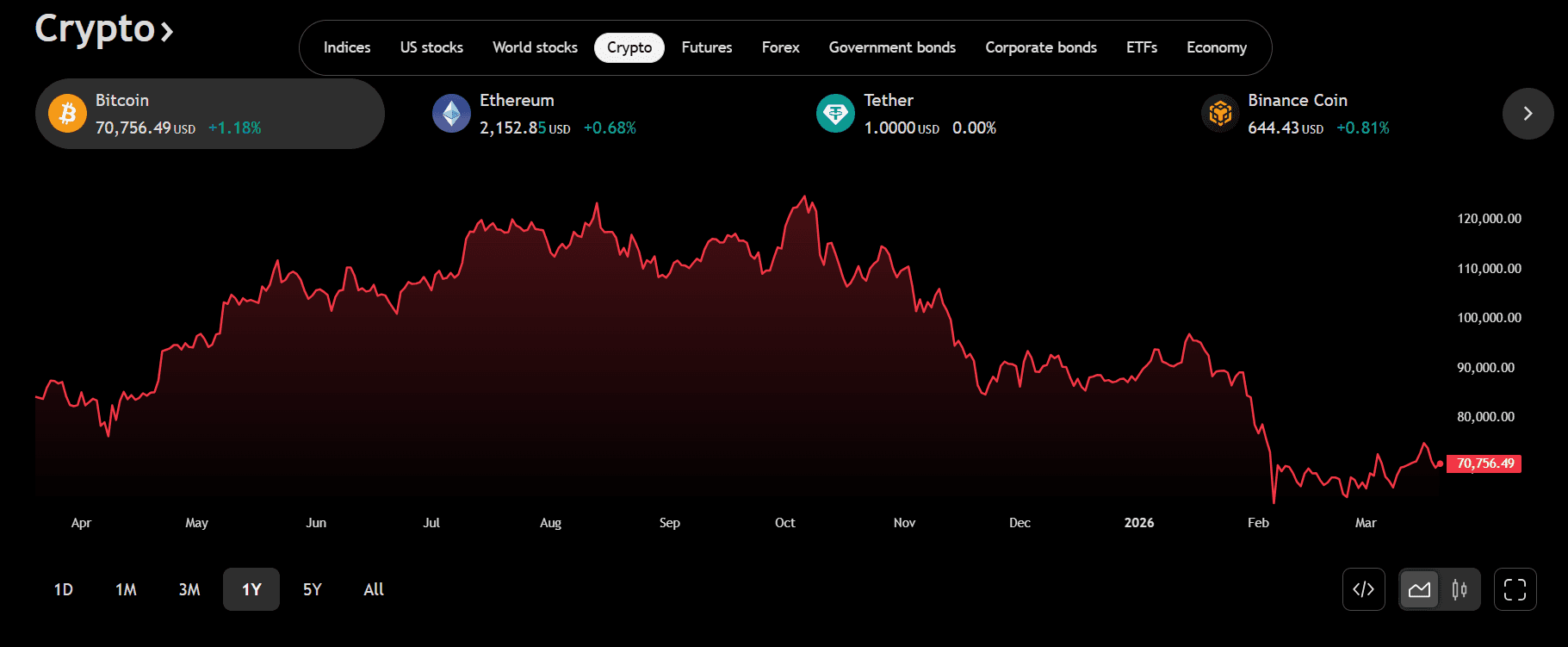
Task: Open the Government bonds tab
Action: pyautogui.click(x=892, y=47)
